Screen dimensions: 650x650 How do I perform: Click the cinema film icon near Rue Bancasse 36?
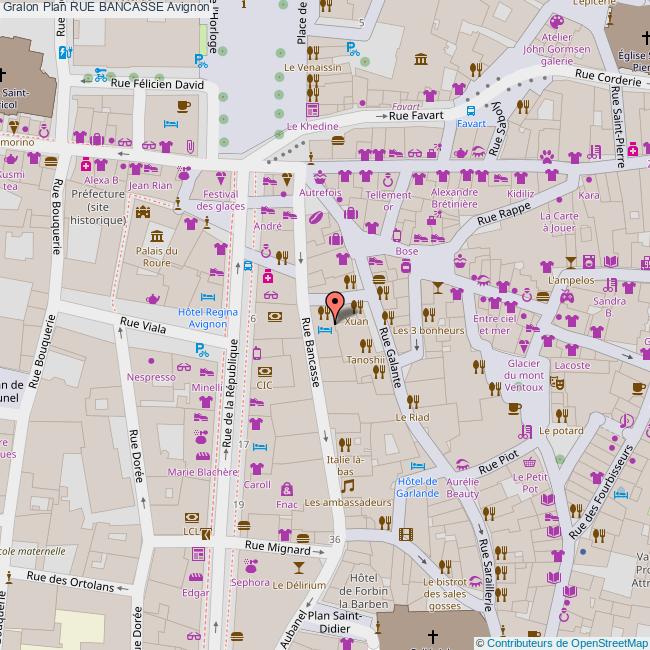coord(406,534)
